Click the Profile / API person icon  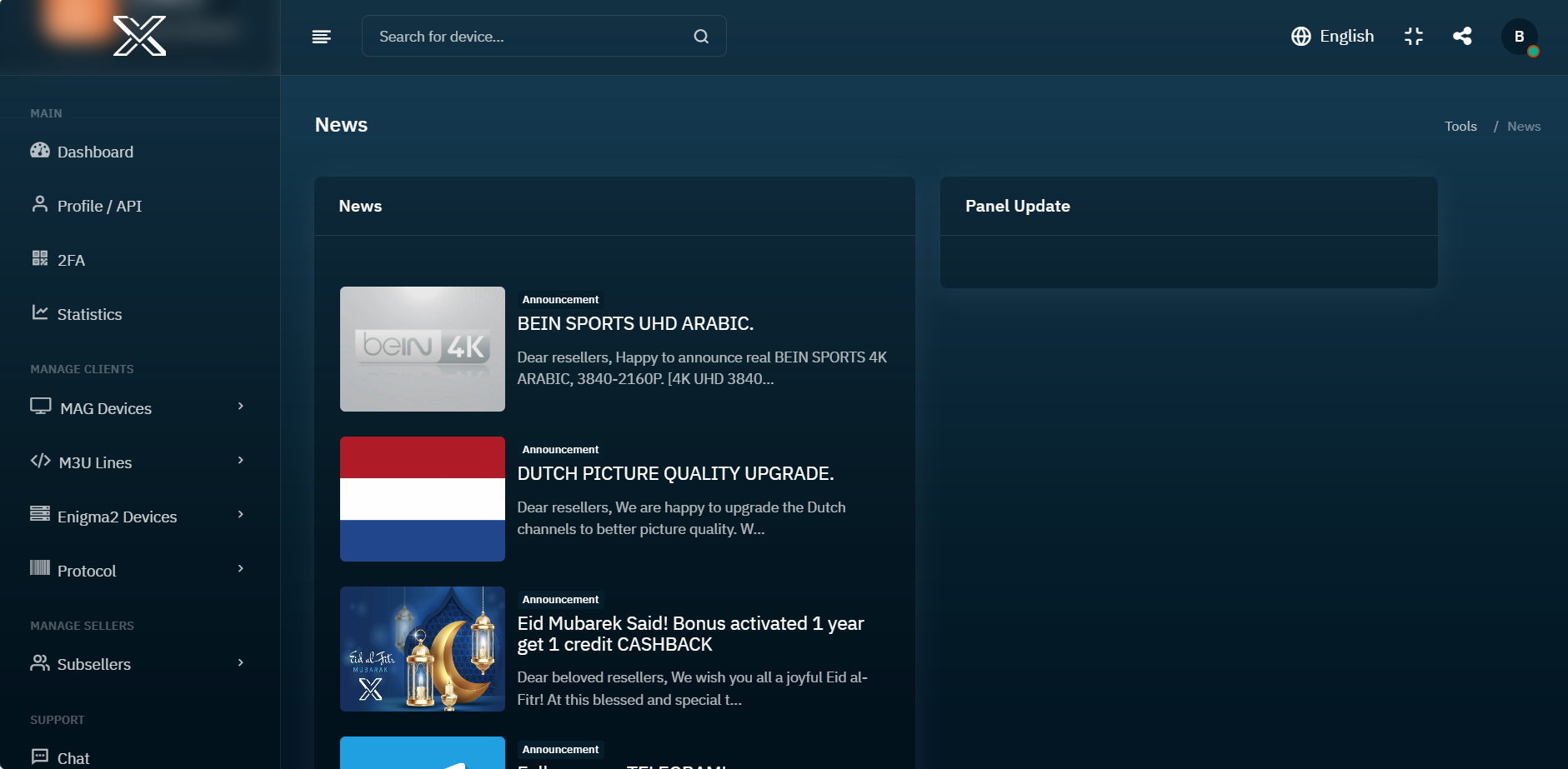point(39,204)
